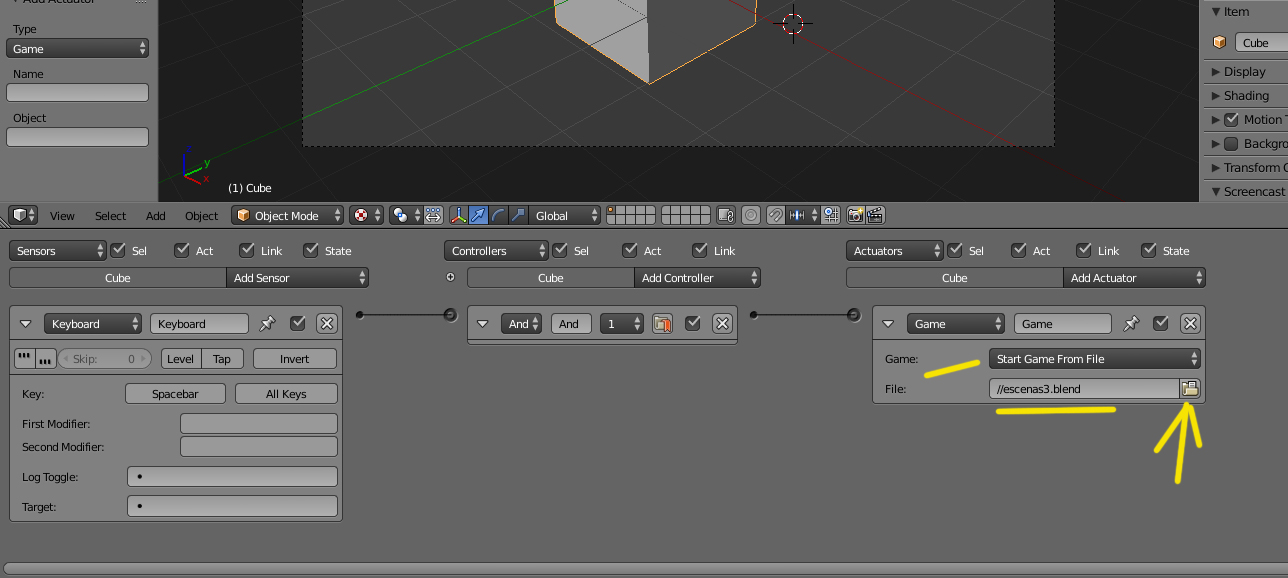Delete the And controller with its X button
1288x578 pixels.
click(722, 324)
